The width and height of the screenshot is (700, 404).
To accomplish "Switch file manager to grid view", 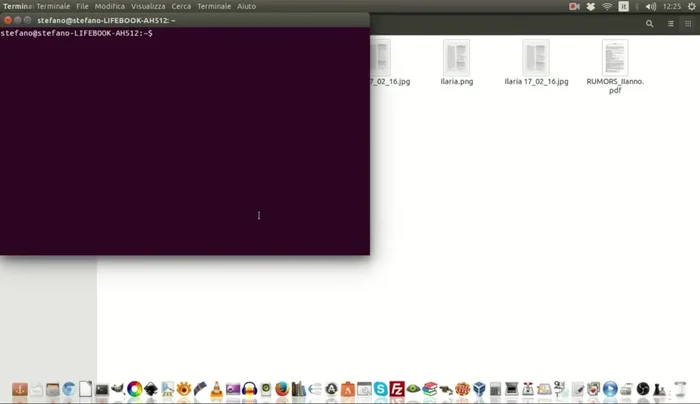I will point(688,24).
